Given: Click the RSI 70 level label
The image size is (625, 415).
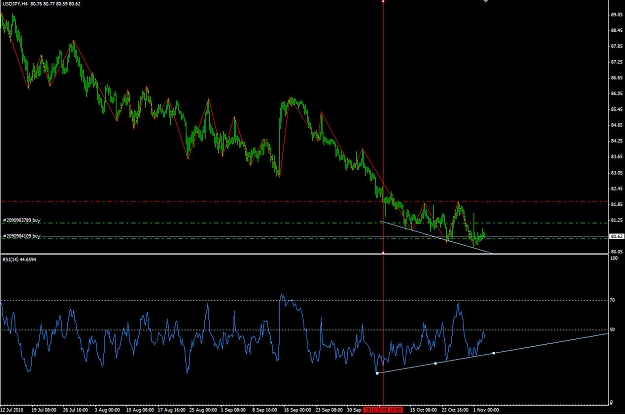Looking at the screenshot, I should point(613,300).
